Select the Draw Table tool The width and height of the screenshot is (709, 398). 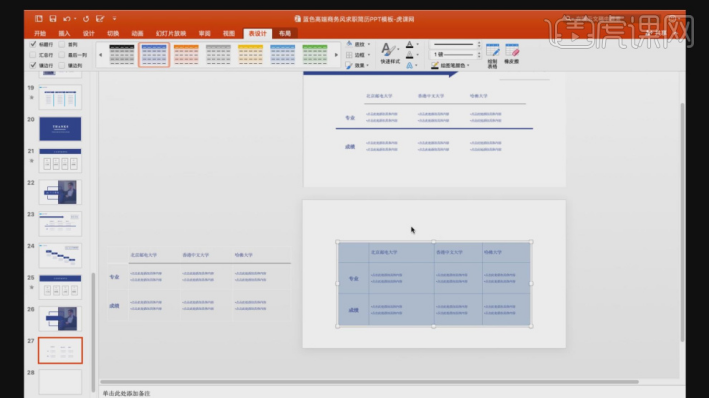pyautogui.click(x=492, y=55)
